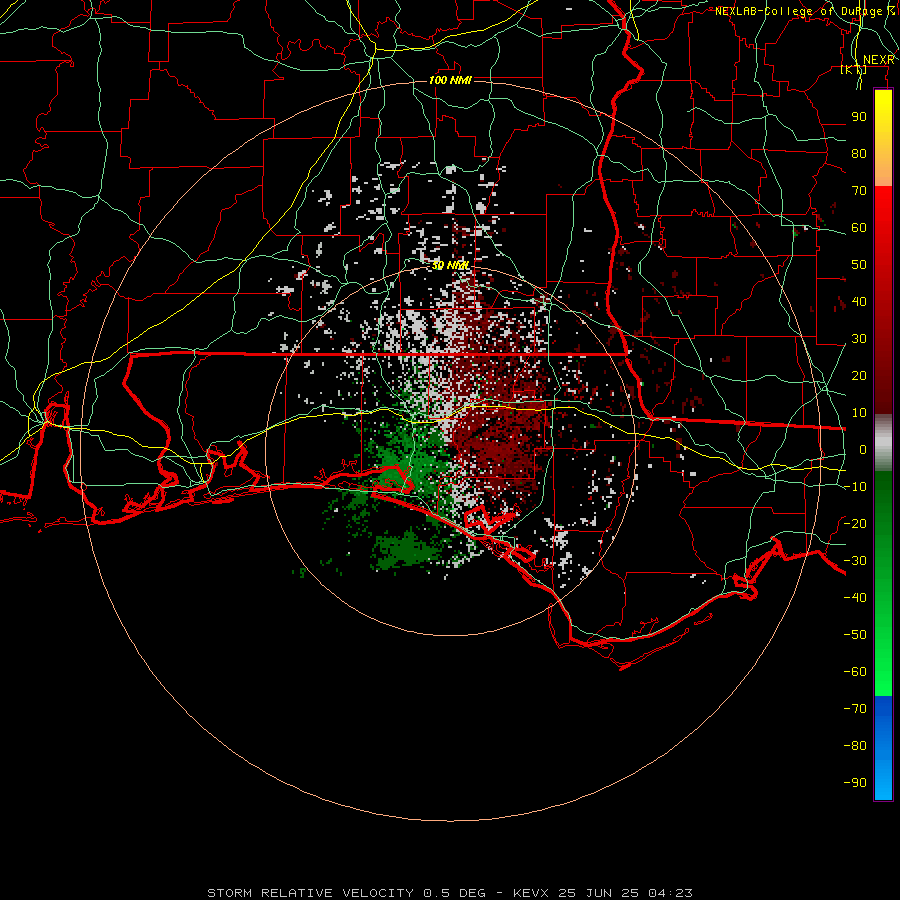Select the -70 scale label
Image resolution: width=900 pixels, height=900 pixels.
pos(855,709)
